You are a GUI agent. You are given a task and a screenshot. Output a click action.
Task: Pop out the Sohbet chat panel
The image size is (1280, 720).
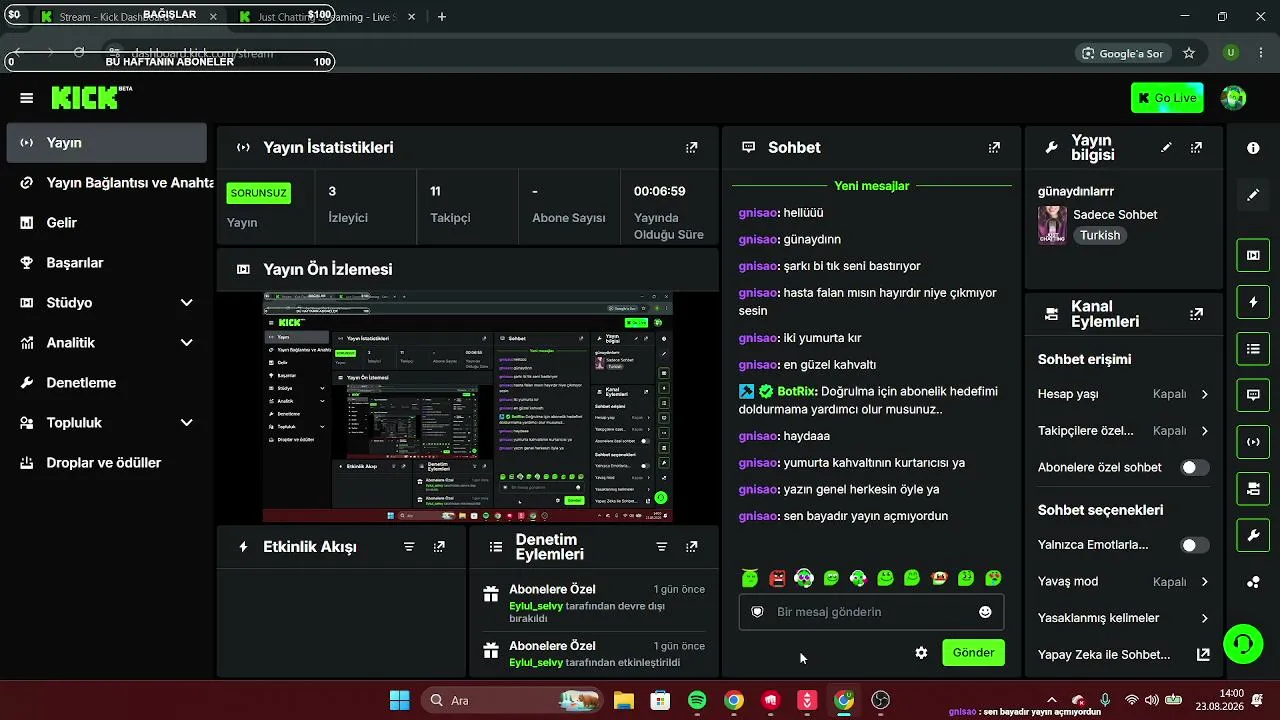pyautogui.click(x=994, y=147)
